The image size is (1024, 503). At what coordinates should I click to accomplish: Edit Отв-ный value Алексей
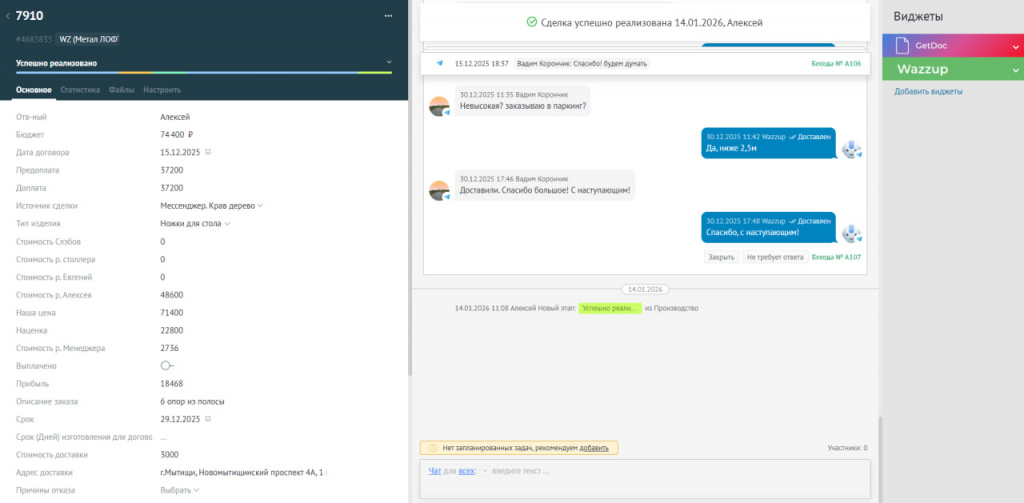(x=175, y=117)
